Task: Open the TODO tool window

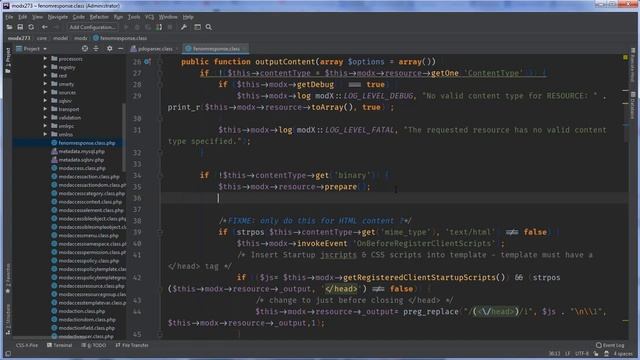Action: (x=94, y=345)
